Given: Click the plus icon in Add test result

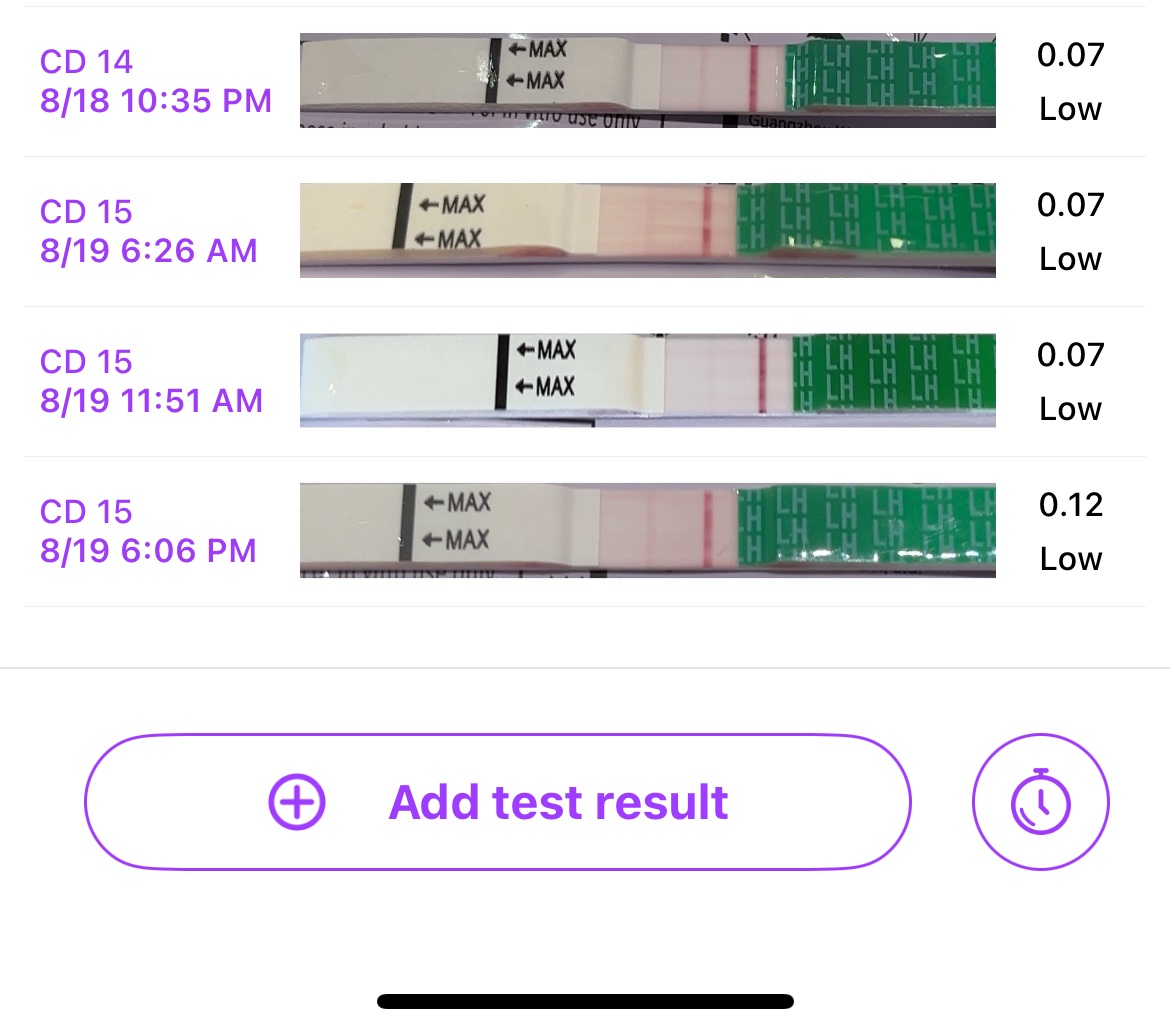Looking at the screenshot, I should [x=297, y=802].
